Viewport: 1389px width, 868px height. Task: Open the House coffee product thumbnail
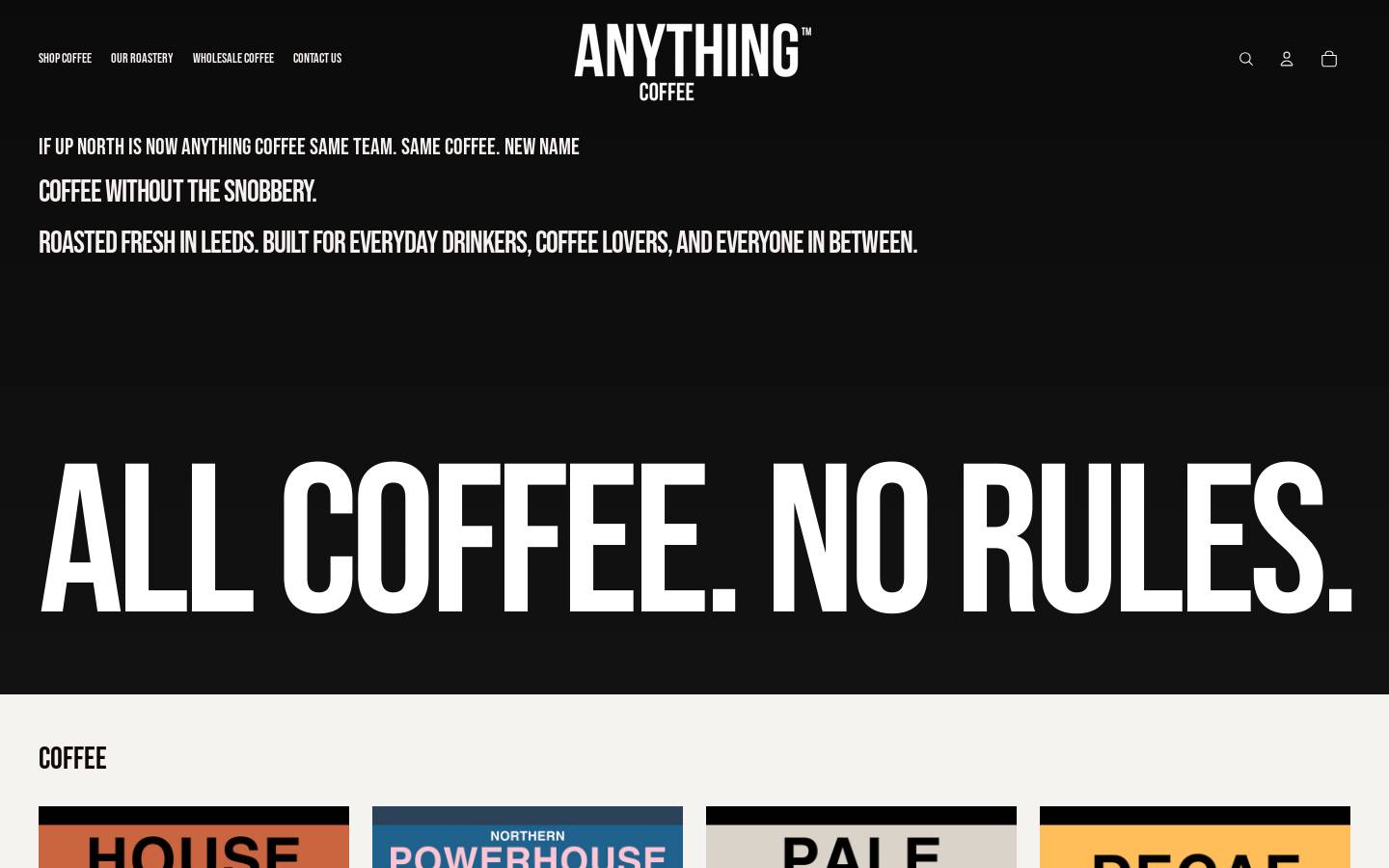tap(194, 837)
